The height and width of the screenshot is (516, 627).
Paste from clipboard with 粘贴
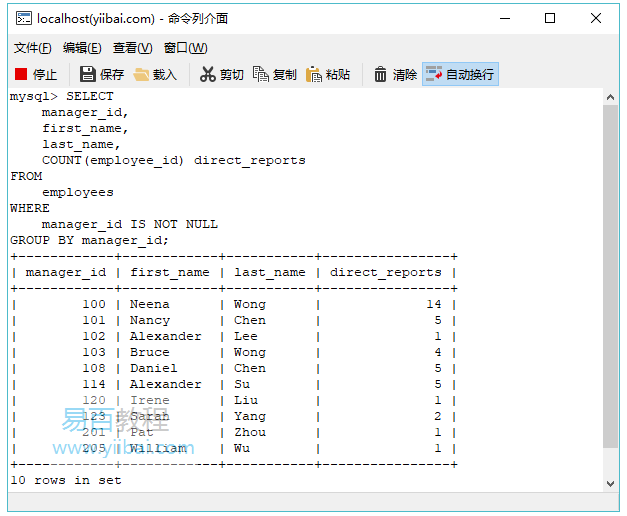(x=328, y=74)
